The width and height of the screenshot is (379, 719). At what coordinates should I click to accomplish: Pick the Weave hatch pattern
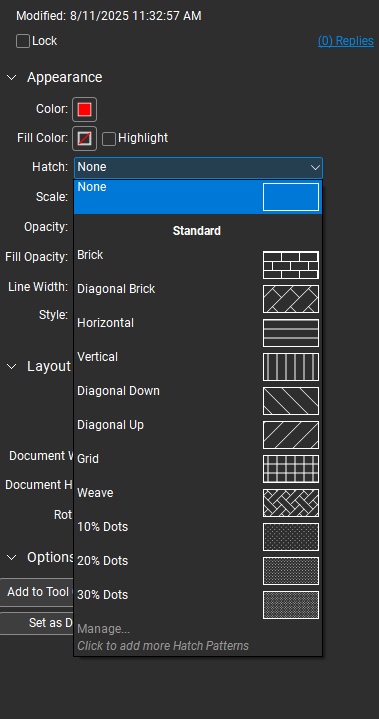click(x=198, y=502)
